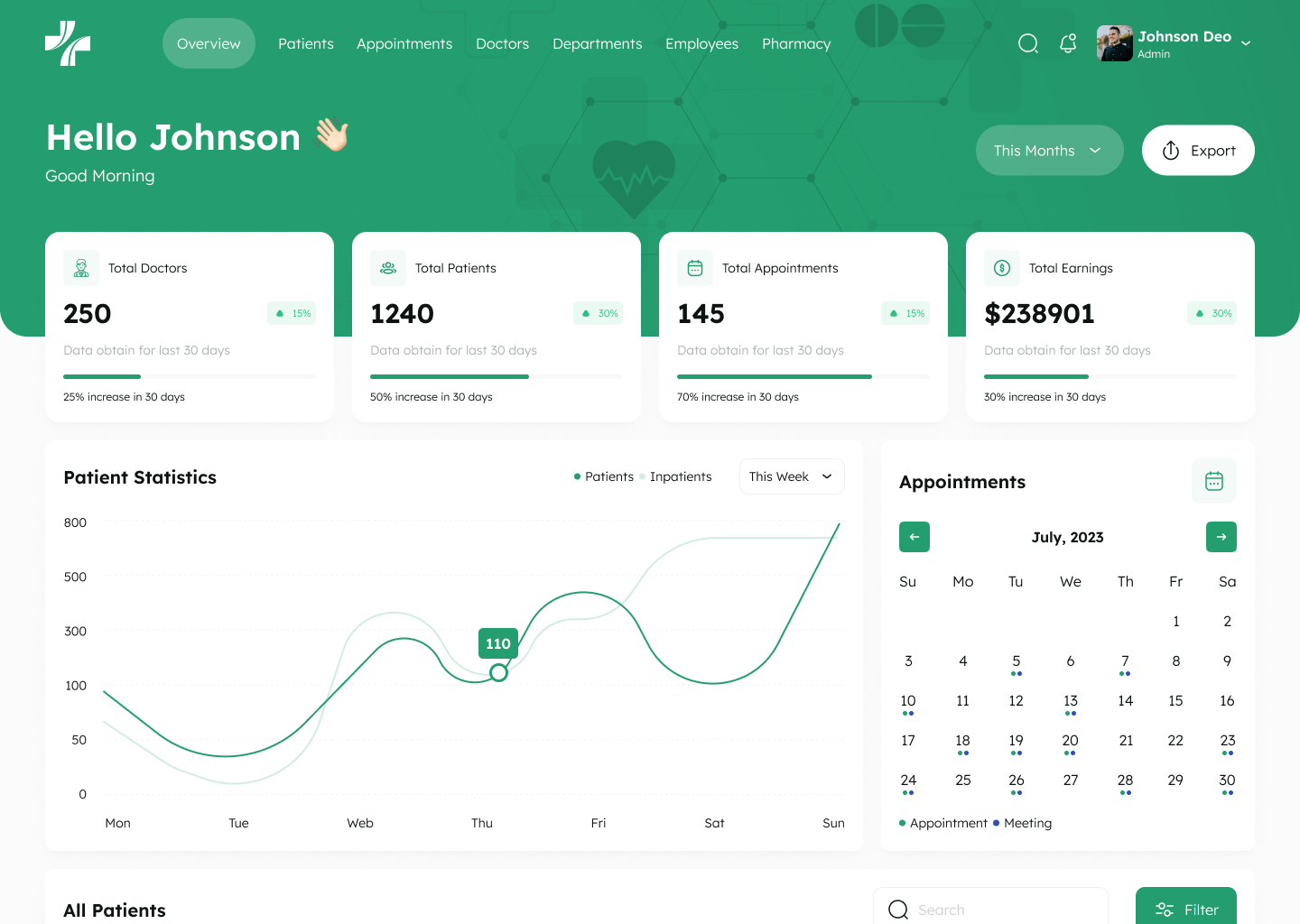Toggle the Meeting legend below the calendar
This screenshot has width=1300, height=924.
(1023, 822)
